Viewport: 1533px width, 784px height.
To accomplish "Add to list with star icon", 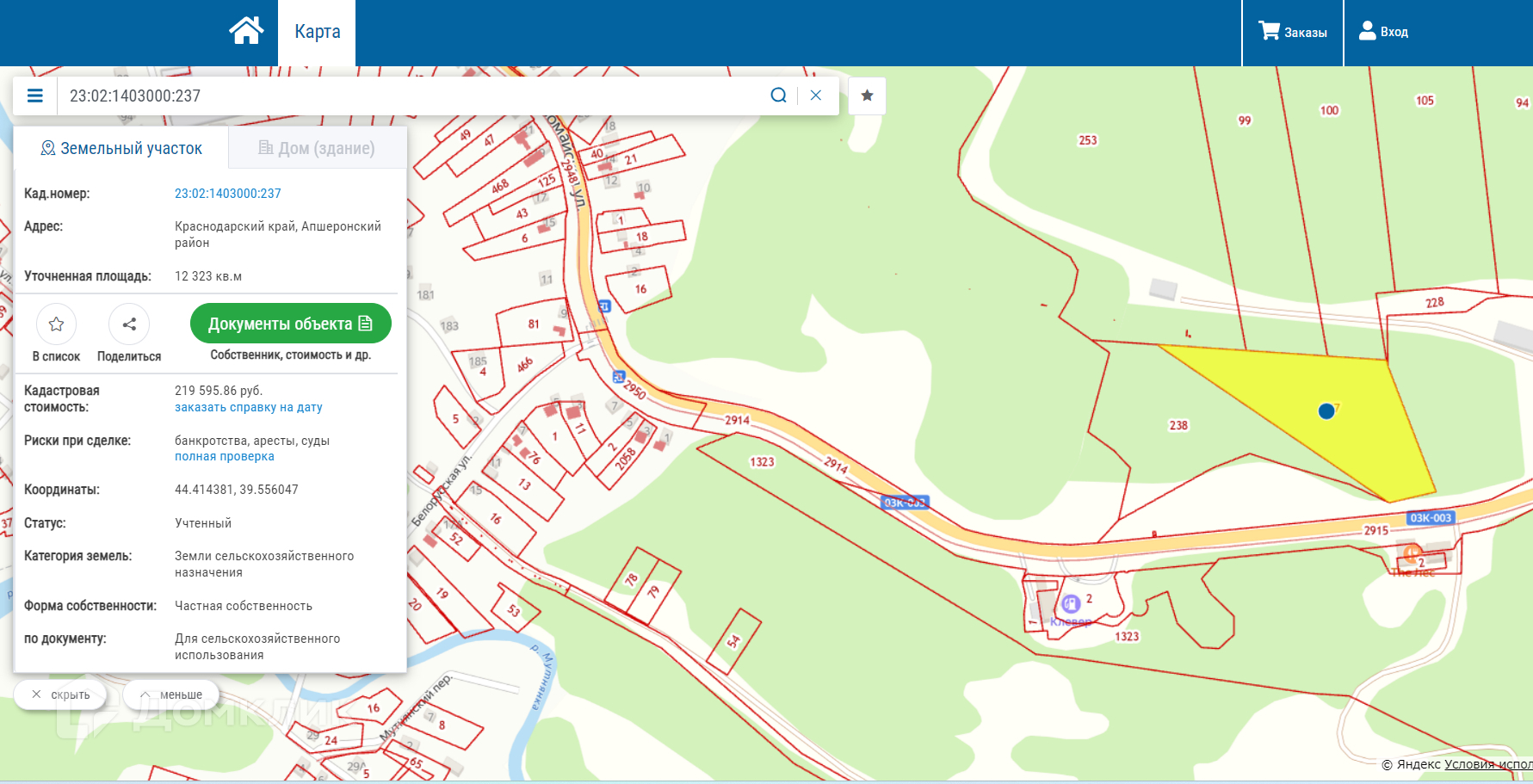I will tap(57, 324).
